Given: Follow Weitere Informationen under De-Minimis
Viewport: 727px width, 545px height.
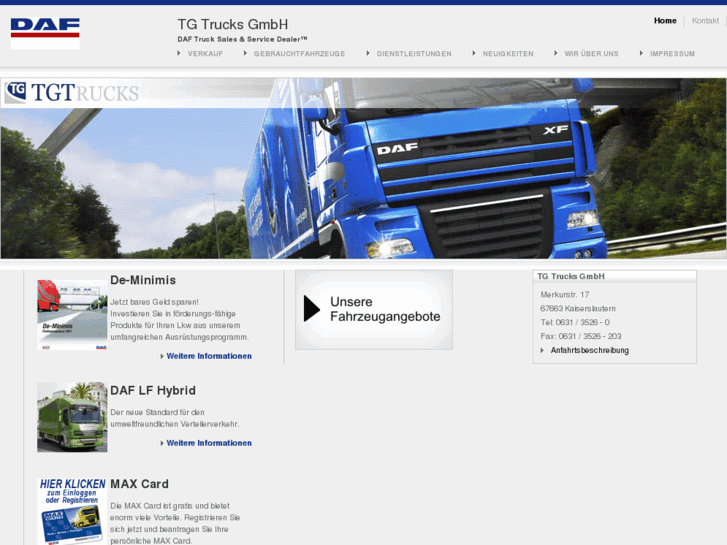Looking at the screenshot, I should 209,356.
